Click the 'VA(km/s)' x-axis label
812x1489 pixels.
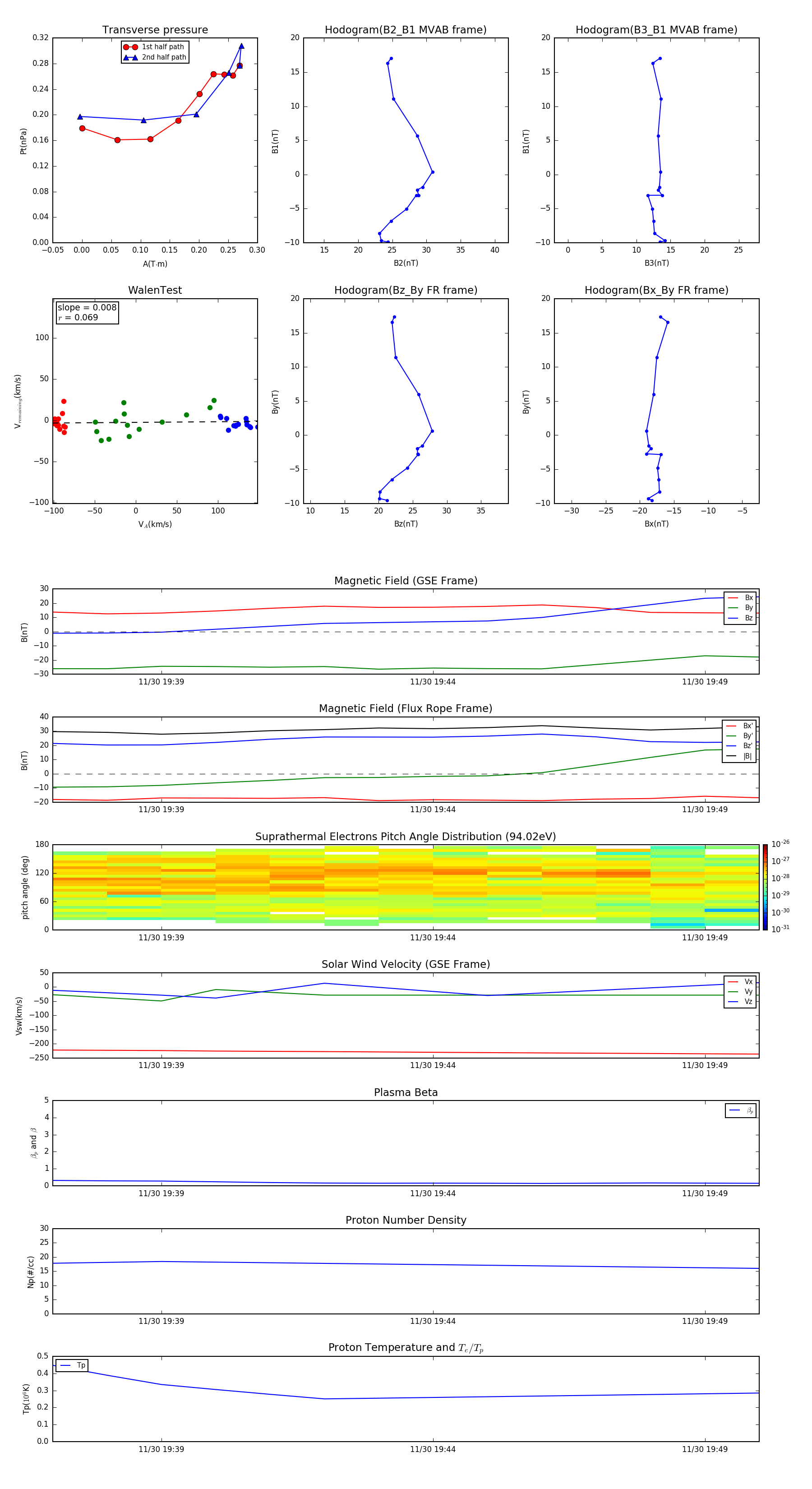[x=155, y=524]
